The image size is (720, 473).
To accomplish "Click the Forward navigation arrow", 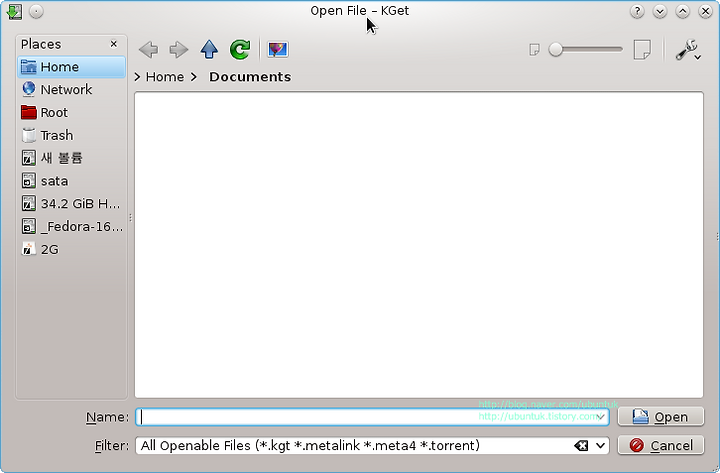I will point(179,49).
